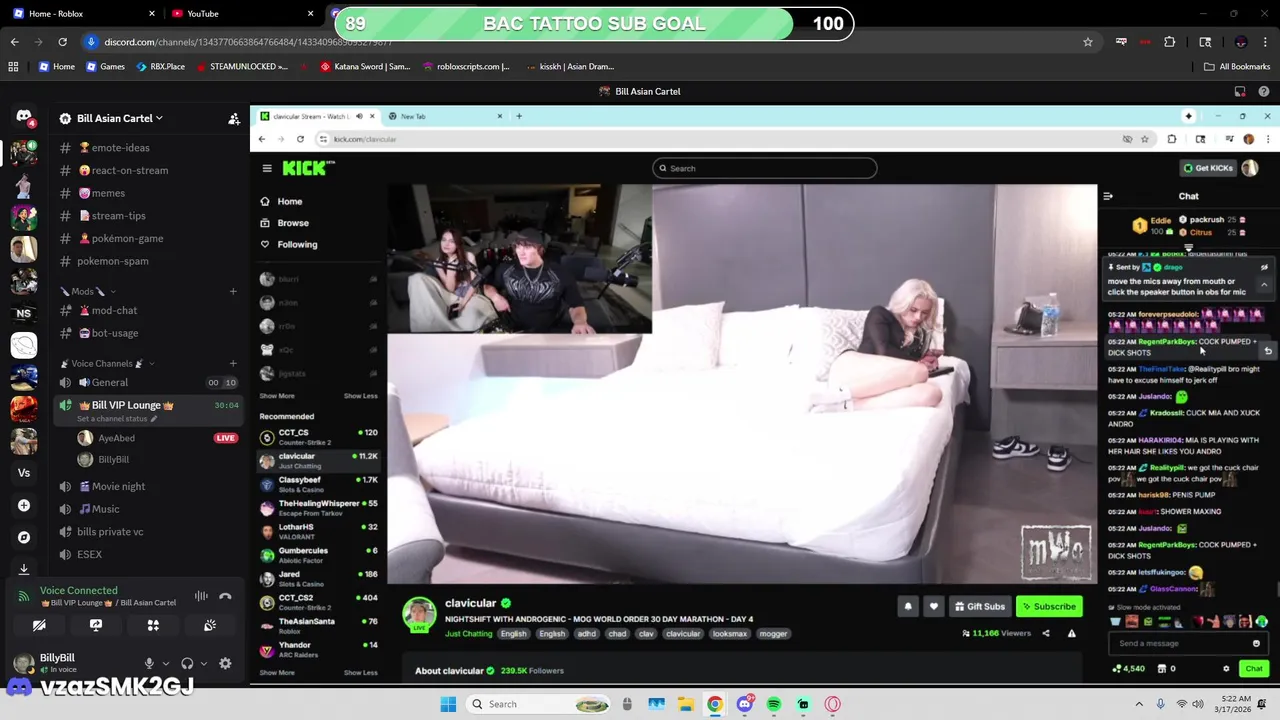Open Discord soundboard icon

(210, 625)
